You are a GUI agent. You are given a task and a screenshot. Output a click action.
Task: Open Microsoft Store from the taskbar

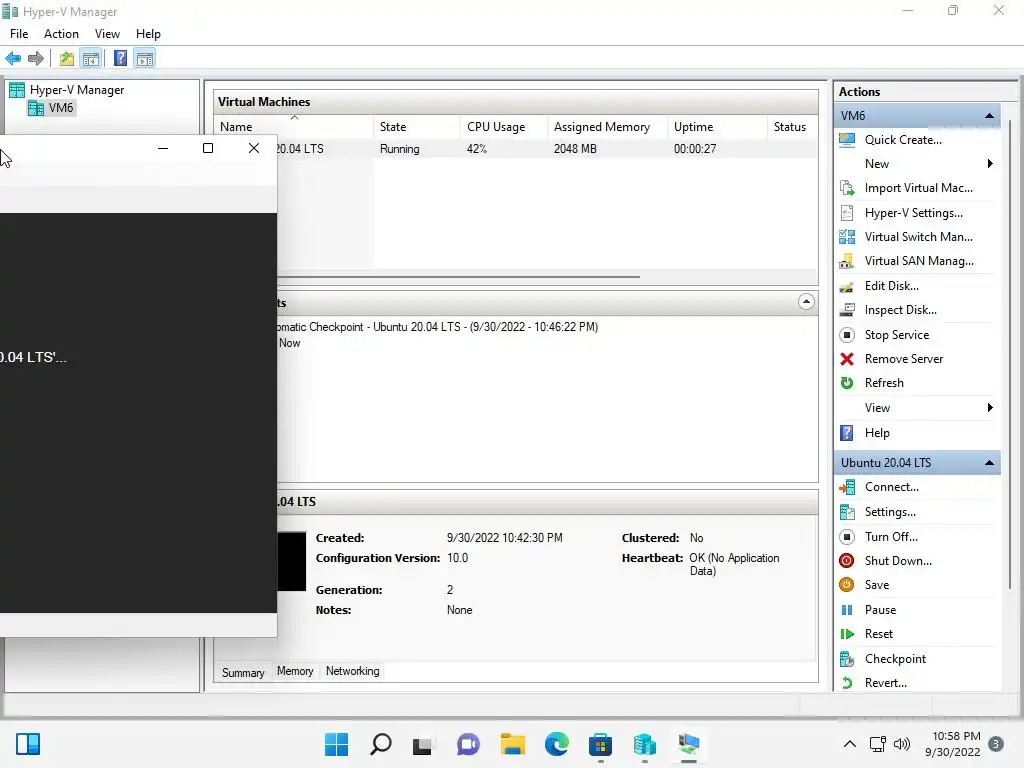(600, 744)
